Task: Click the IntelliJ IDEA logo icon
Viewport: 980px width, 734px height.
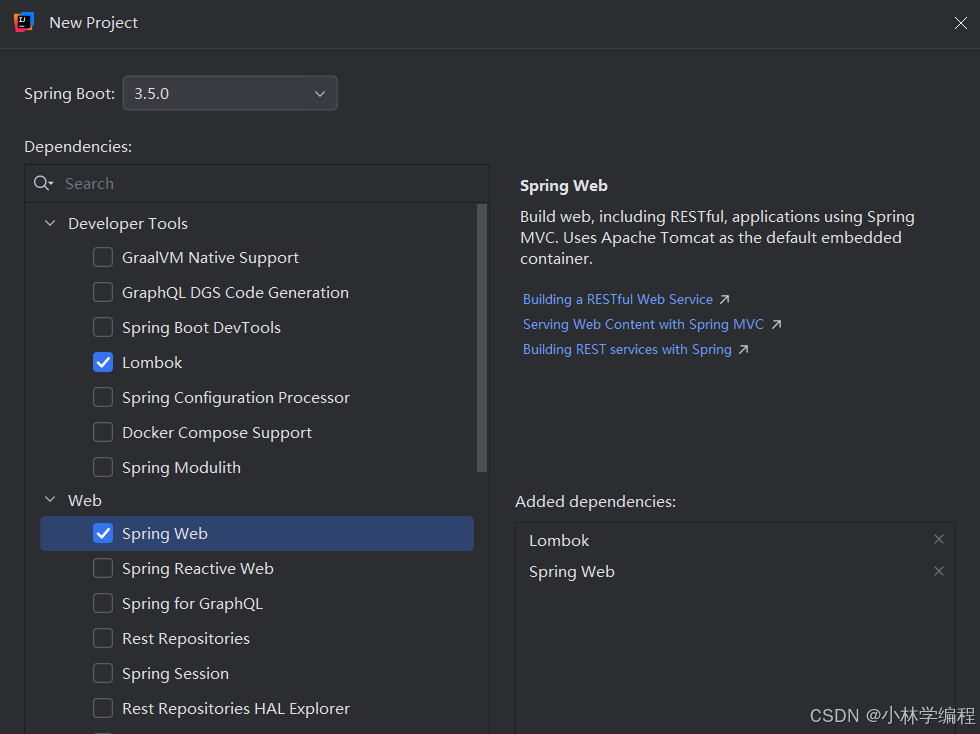Action: pos(24,23)
